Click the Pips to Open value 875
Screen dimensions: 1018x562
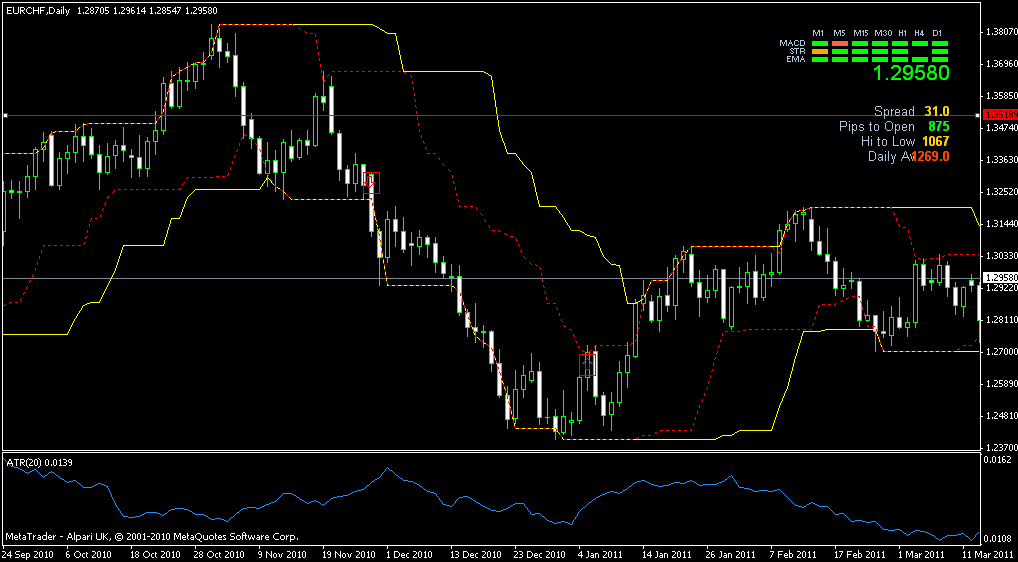(x=939, y=127)
